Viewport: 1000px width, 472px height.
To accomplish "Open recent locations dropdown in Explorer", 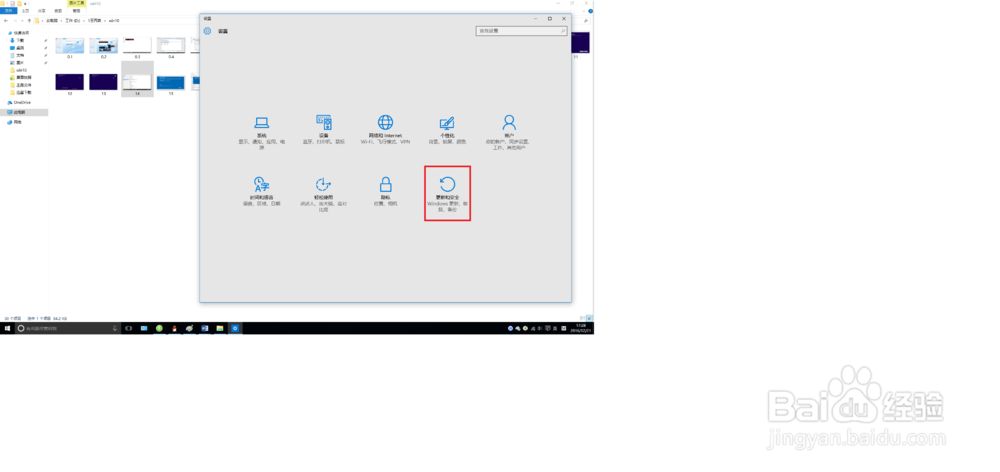I will [x=22, y=20].
